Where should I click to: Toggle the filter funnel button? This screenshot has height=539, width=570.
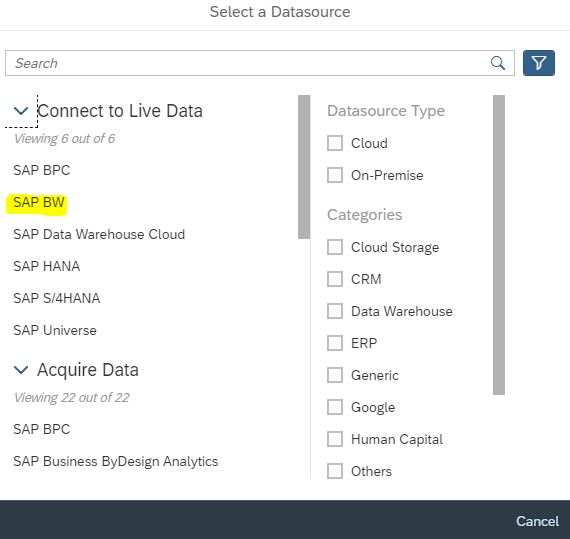click(x=538, y=63)
